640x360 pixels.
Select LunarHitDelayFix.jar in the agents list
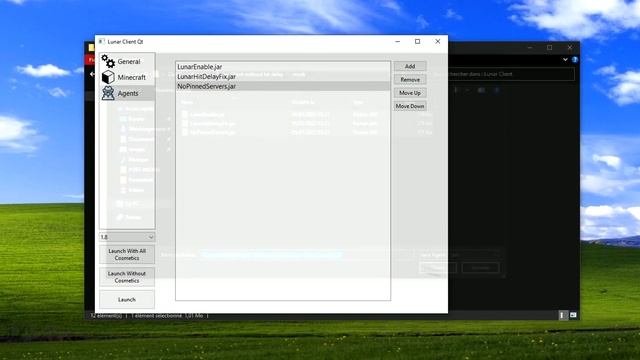tap(282, 76)
